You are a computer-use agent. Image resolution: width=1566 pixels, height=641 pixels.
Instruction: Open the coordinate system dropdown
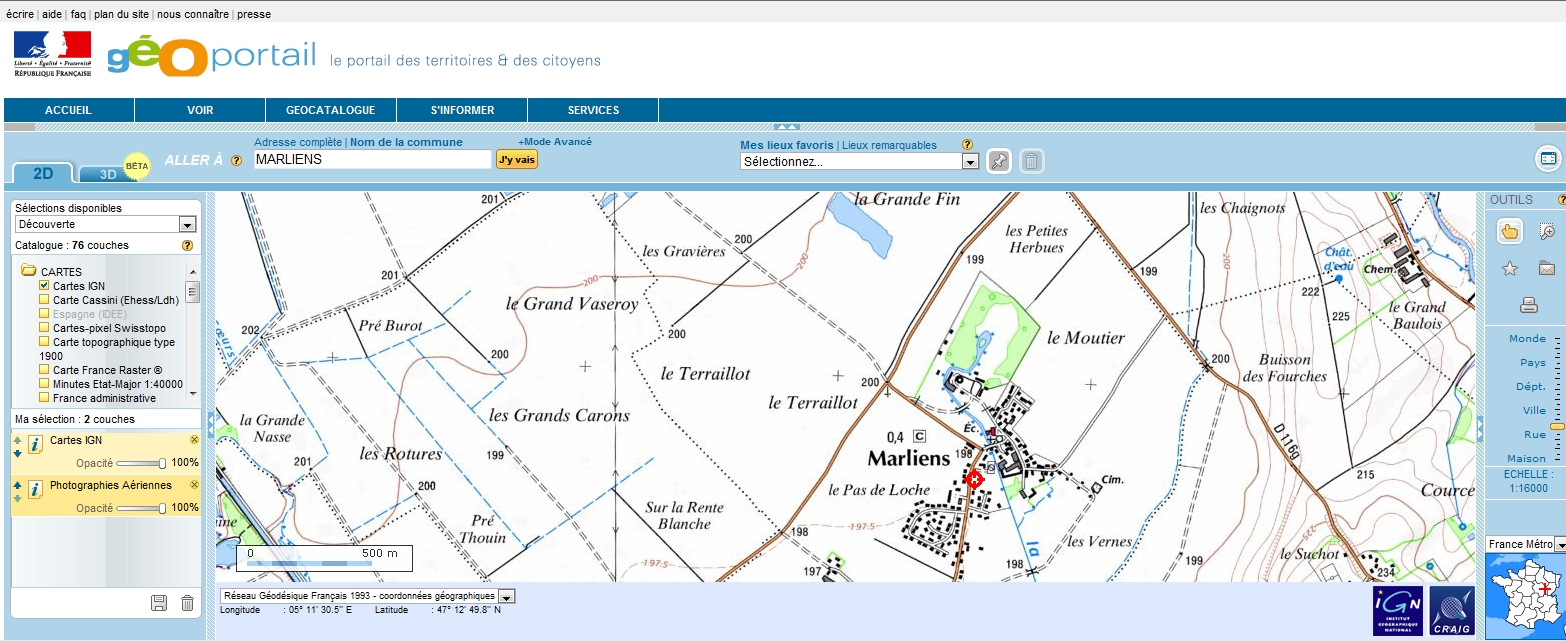tap(367, 596)
